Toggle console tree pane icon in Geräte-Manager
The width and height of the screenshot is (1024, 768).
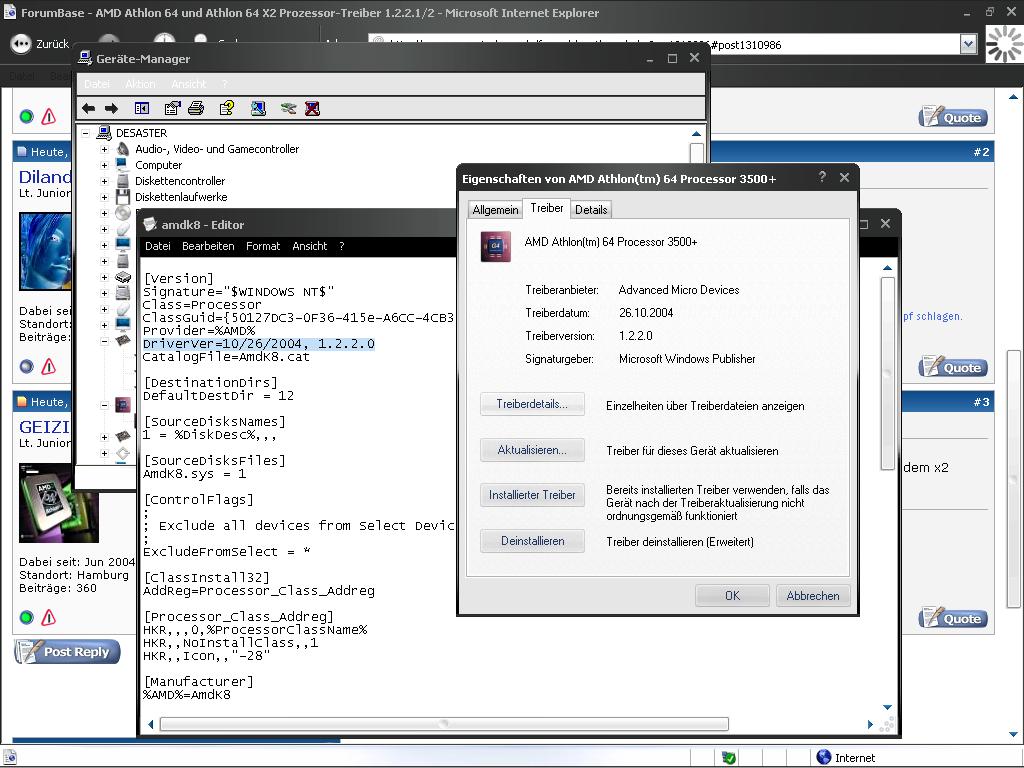142,108
